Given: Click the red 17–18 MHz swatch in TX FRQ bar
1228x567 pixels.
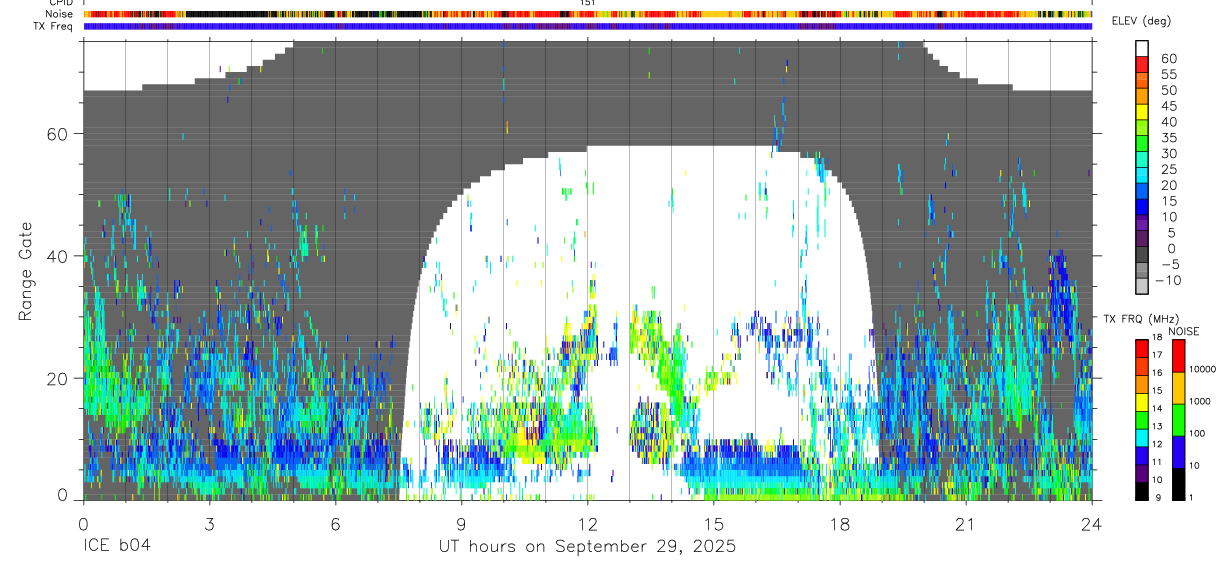Looking at the screenshot, I should click(1142, 348).
